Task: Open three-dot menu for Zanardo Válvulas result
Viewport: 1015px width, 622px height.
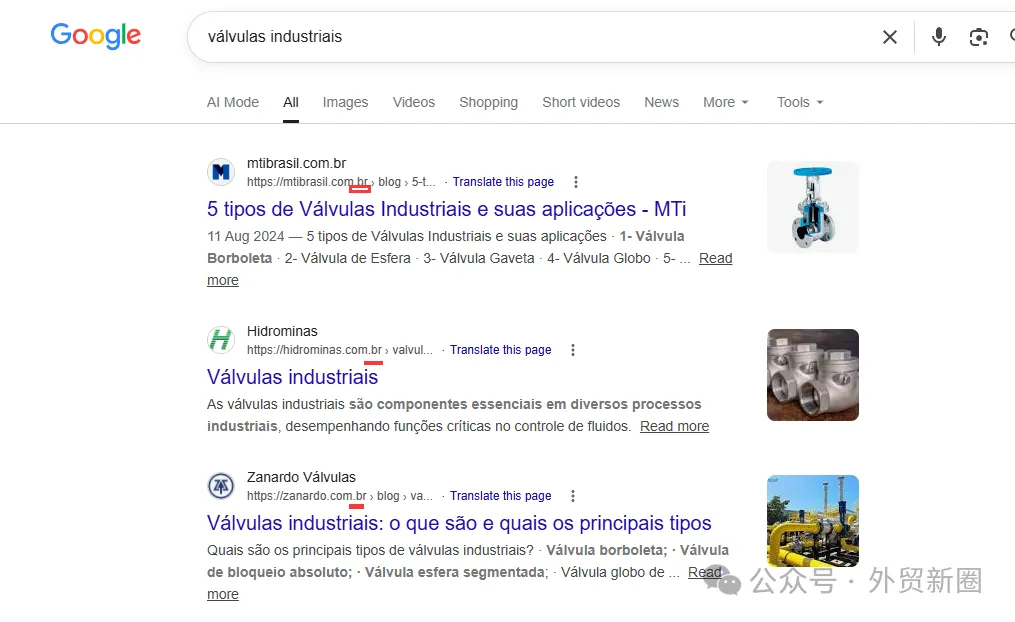Action: pos(573,496)
